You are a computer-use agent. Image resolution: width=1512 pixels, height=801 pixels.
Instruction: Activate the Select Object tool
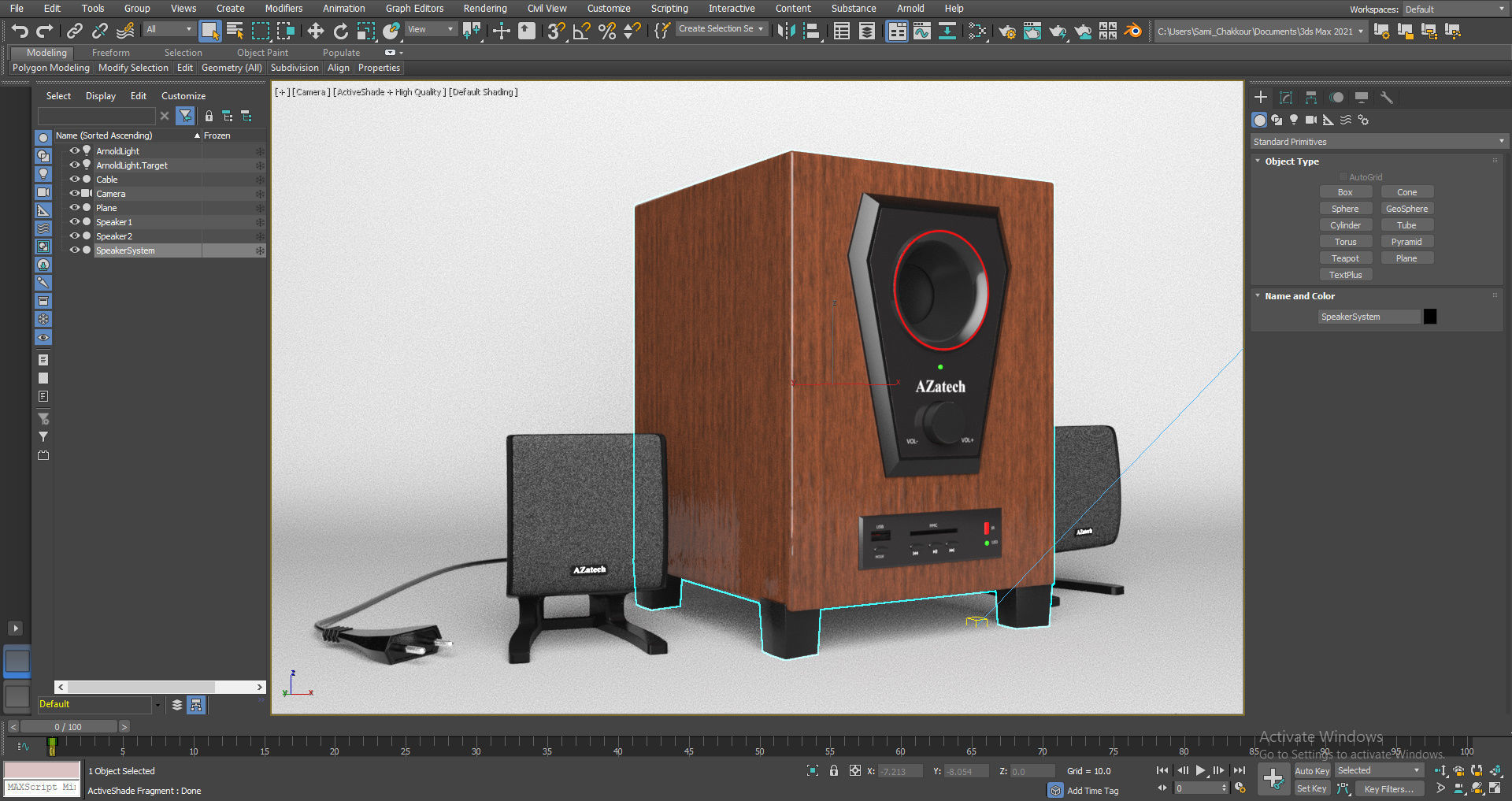pyautogui.click(x=209, y=31)
